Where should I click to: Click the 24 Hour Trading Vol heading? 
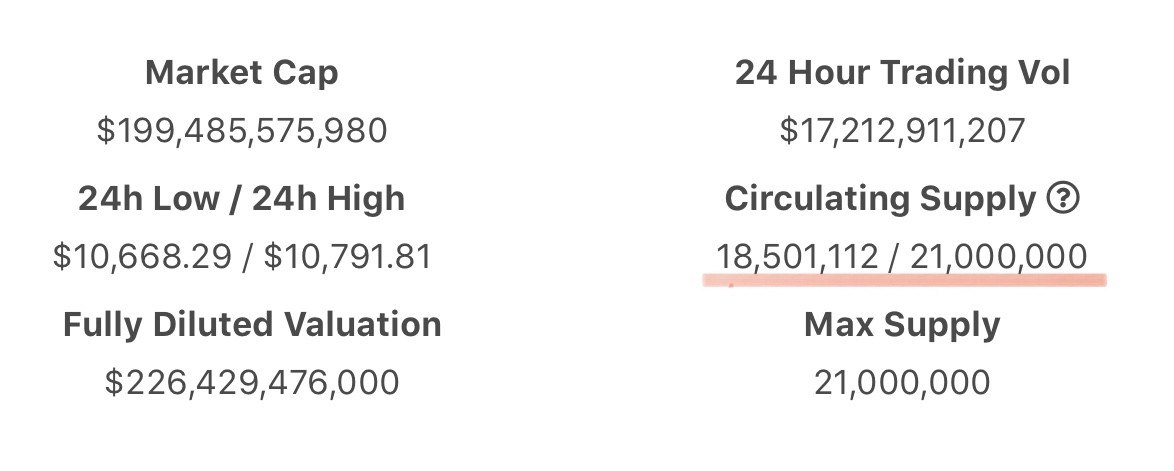902,73
